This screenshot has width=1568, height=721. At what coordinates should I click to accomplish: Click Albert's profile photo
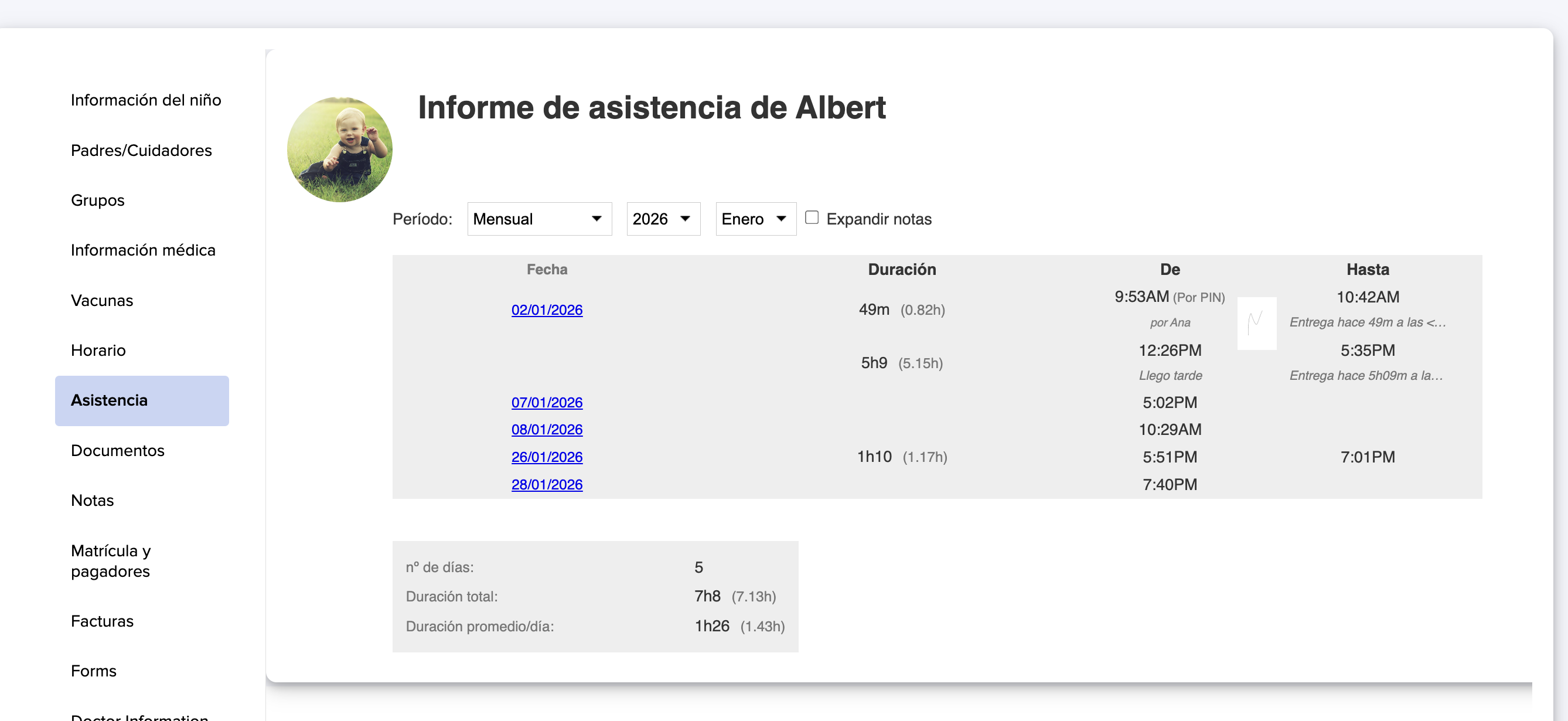[x=340, y=149]
